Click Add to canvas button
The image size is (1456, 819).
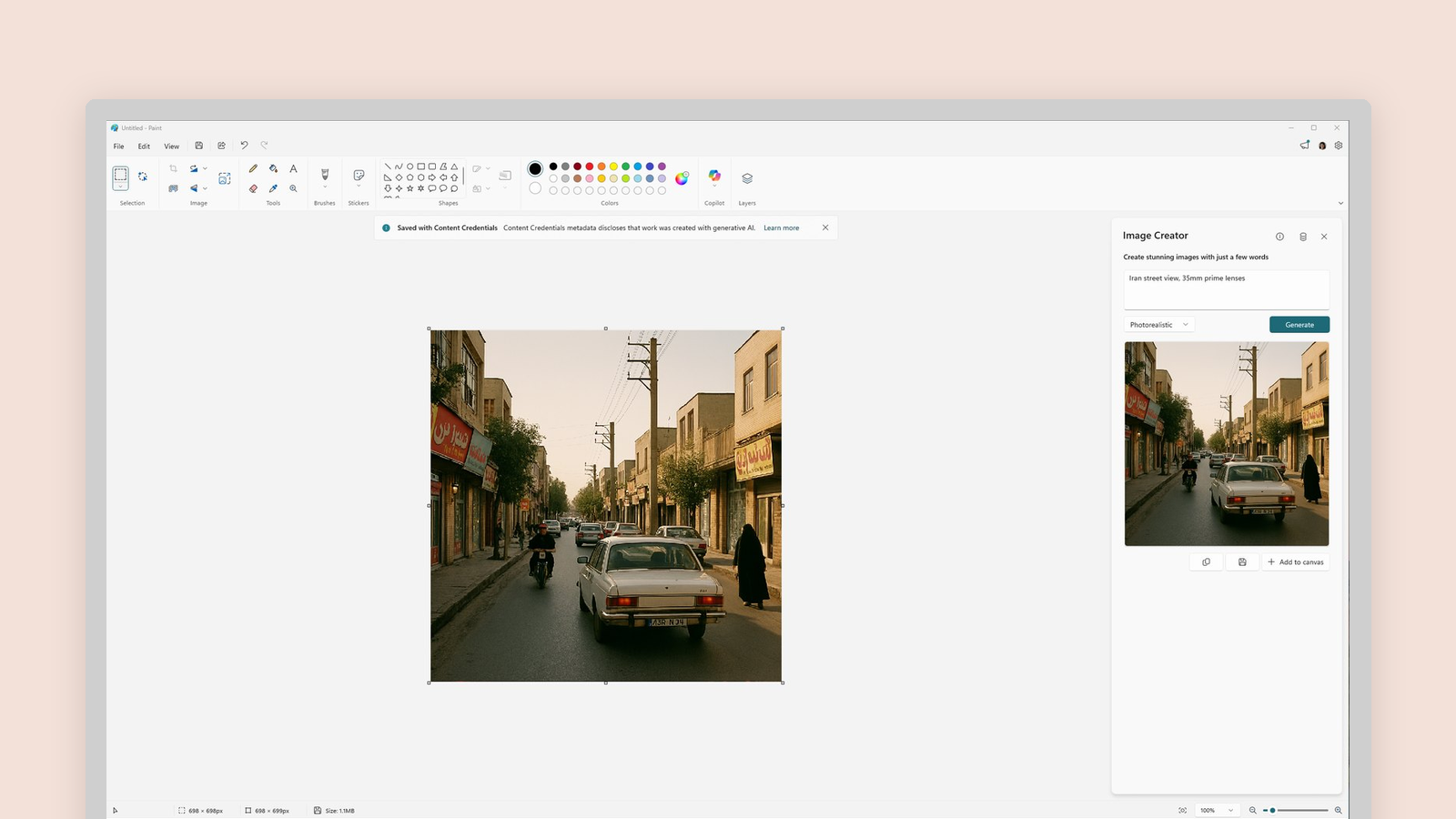pos(1296,562)
